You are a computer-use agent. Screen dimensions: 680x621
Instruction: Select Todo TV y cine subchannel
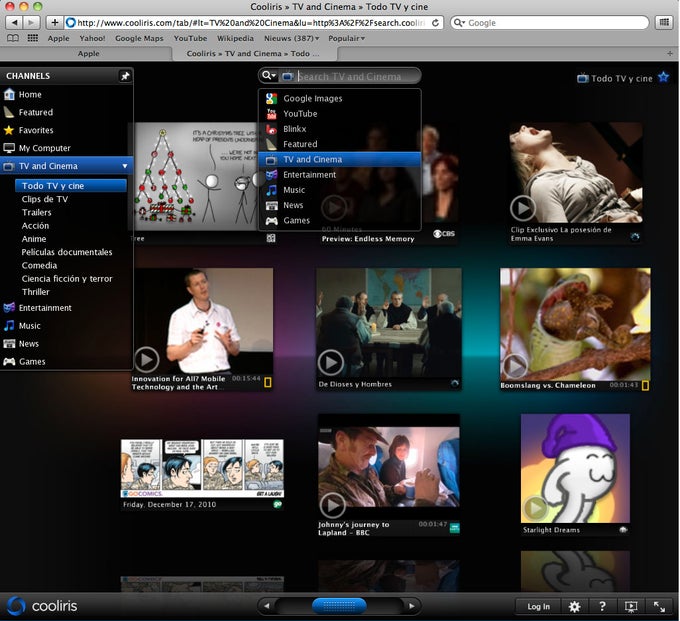click(x=71, y=186)
